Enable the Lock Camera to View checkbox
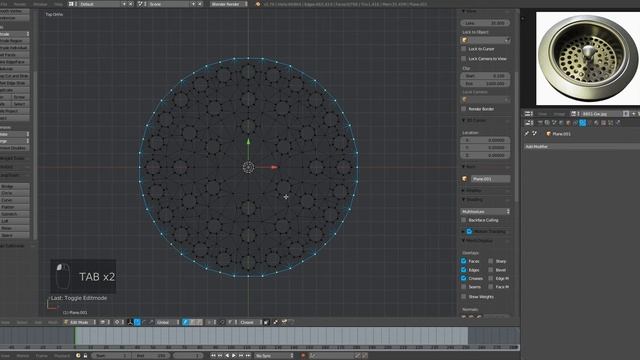 click(x=464, y=59)
